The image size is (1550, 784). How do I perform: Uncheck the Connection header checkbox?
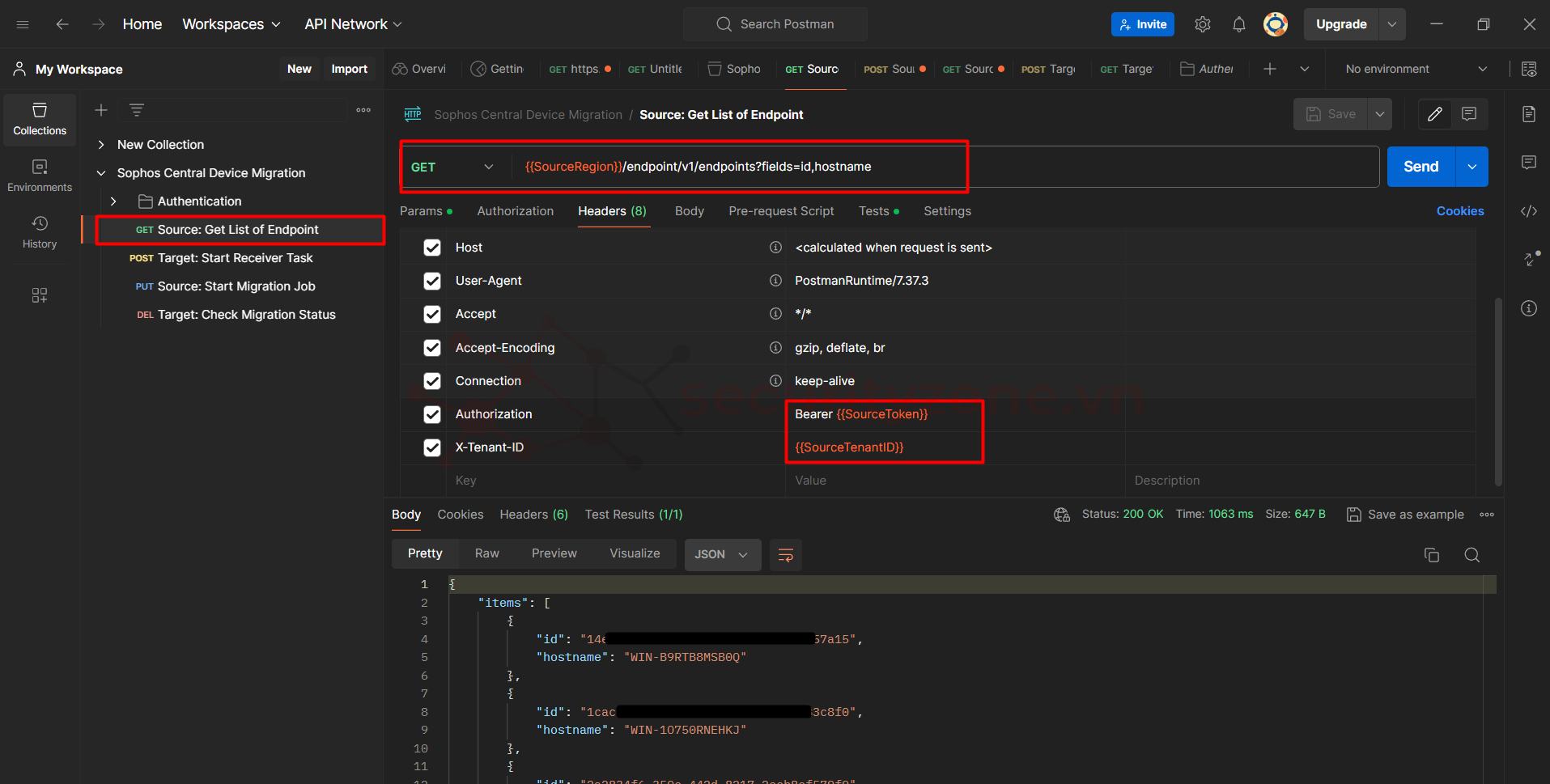[432, 381]
